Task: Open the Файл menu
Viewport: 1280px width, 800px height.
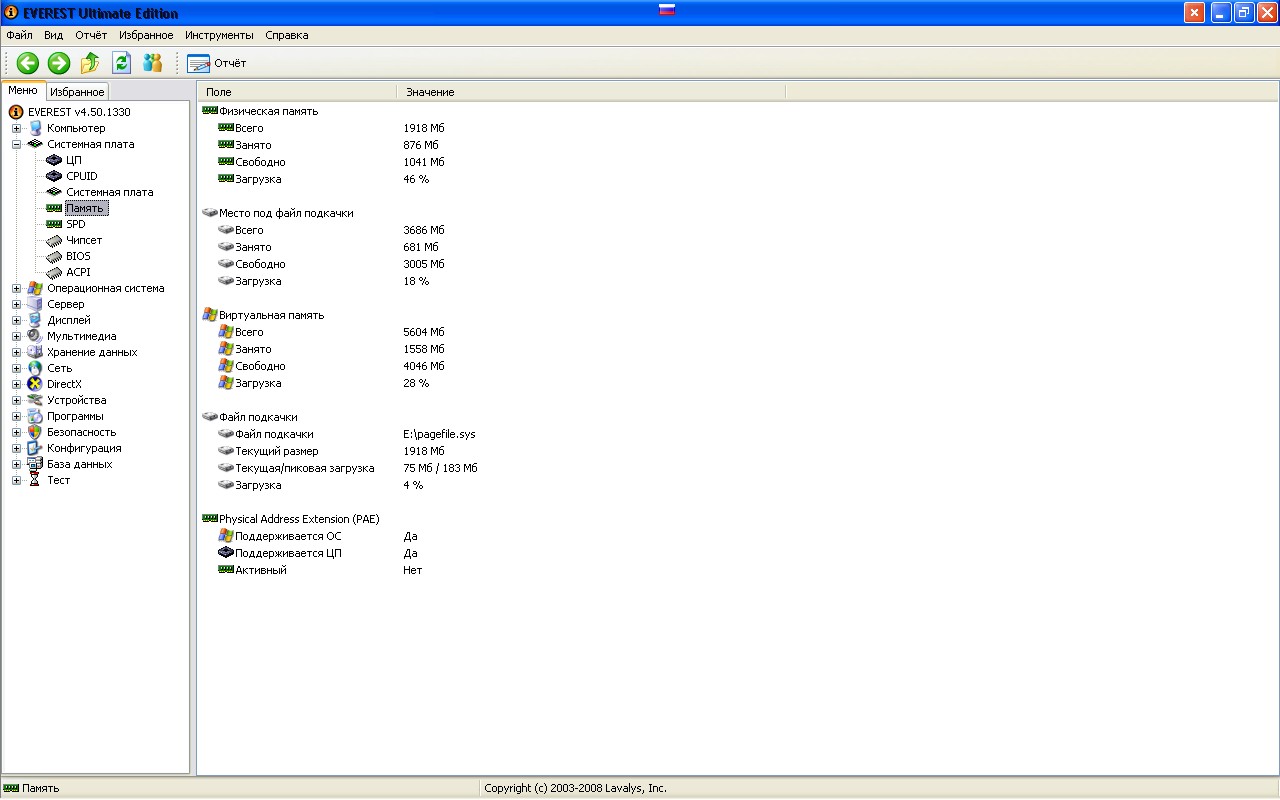Action: [19, 35]
